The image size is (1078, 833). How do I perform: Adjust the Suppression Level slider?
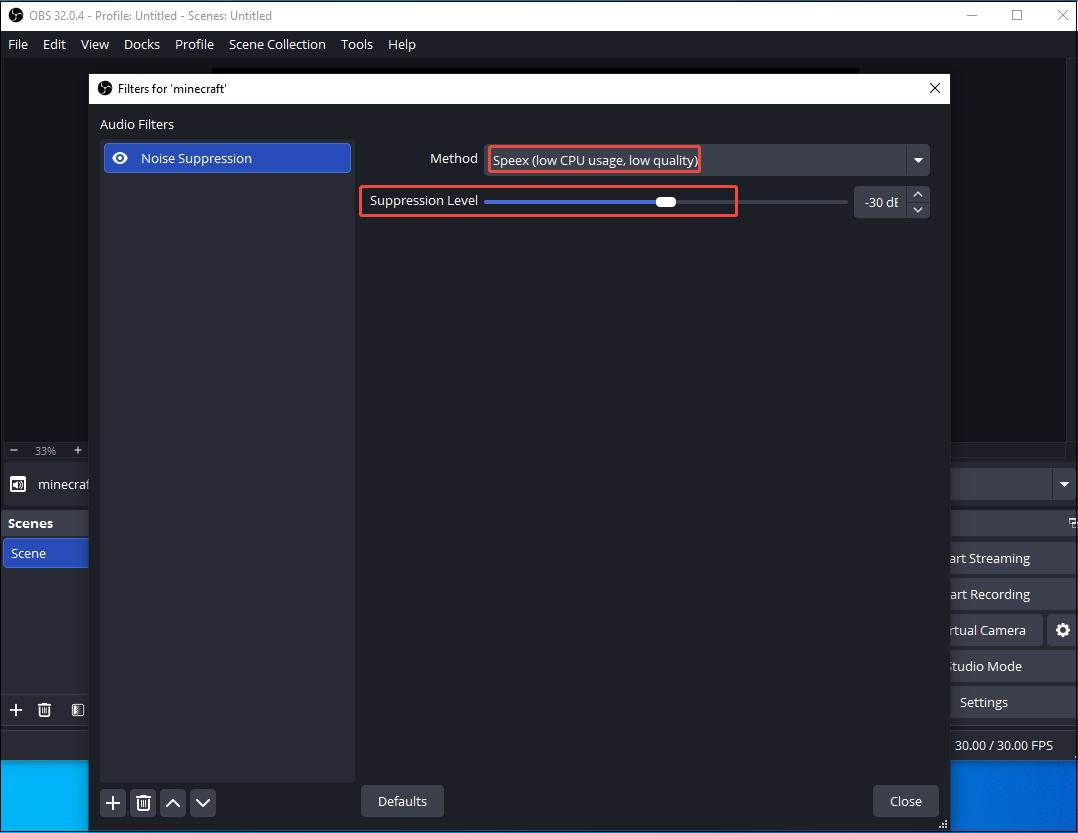click(665, 201)
